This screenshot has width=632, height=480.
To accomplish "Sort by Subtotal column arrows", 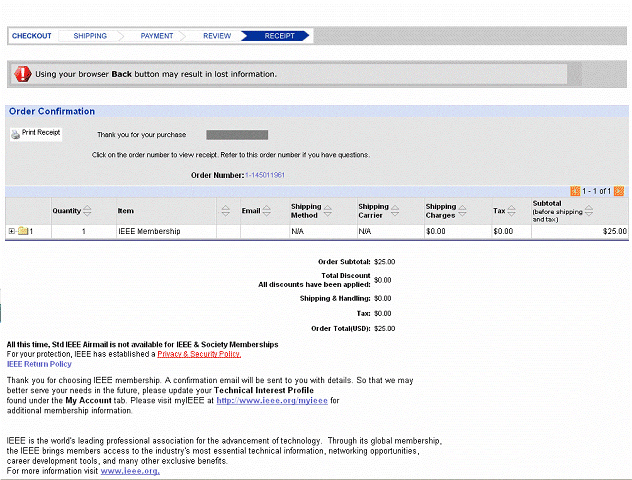I will pyautogui.click(x=589, y=210).
